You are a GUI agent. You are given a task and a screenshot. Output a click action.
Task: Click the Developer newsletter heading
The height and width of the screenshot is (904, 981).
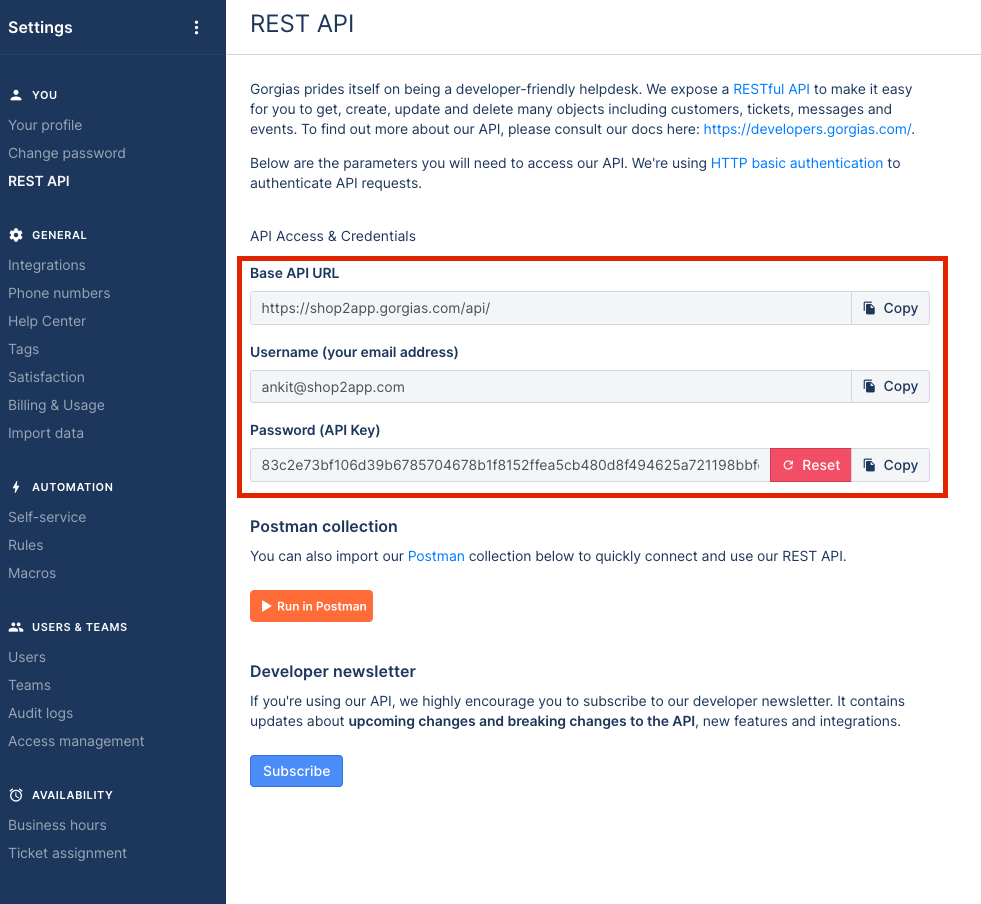pyautogui.click(x=333, y=671)
